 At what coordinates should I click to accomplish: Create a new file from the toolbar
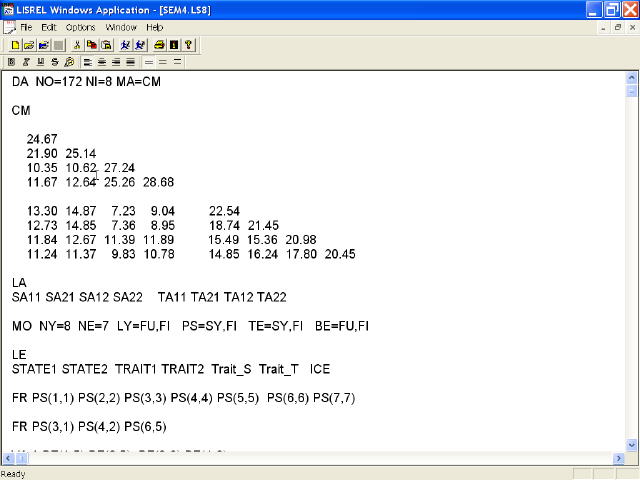[x=15, y=45]
